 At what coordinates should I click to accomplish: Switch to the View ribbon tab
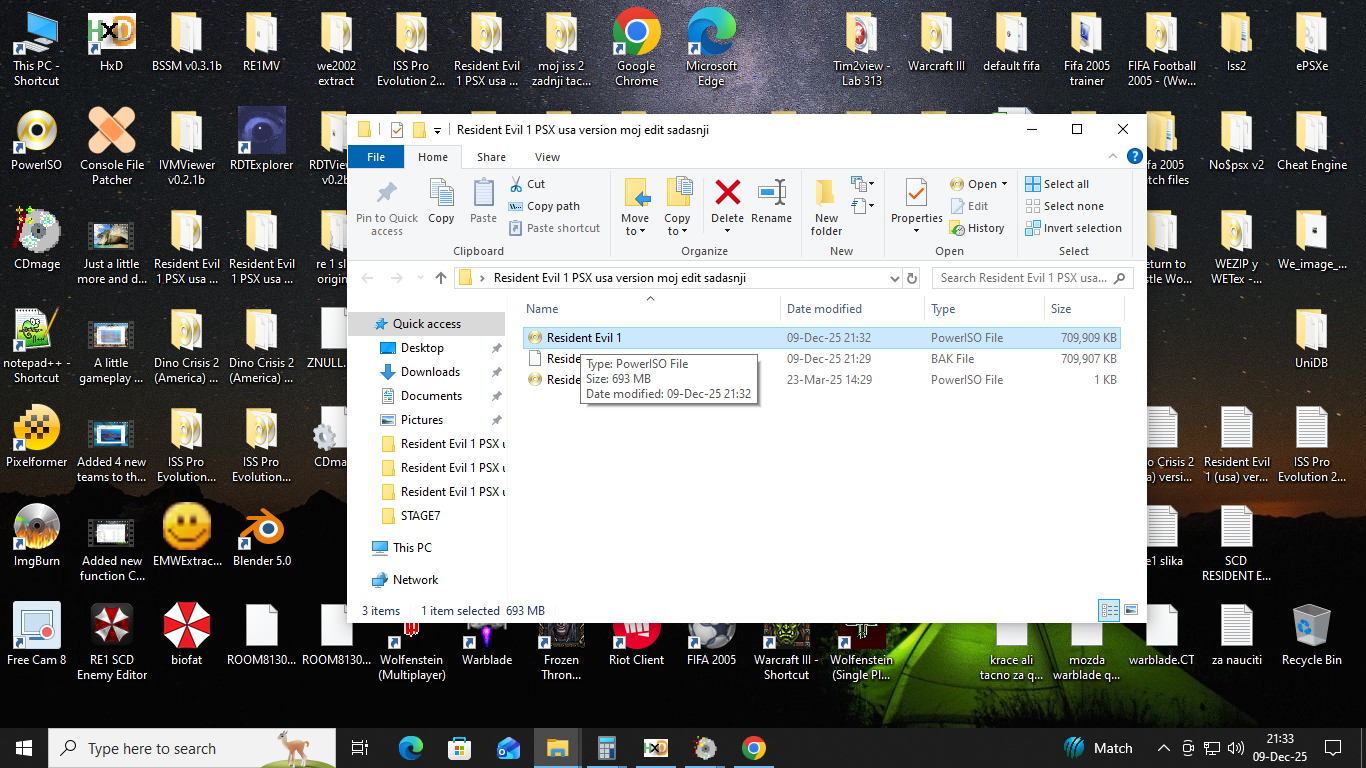(547, 157)
